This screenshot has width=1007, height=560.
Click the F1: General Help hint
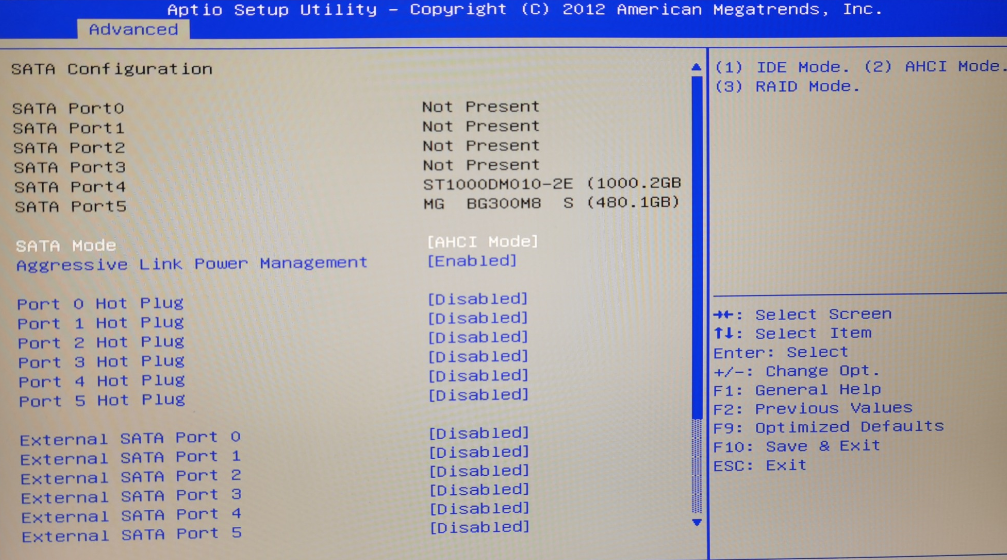[x=797, y=390]
